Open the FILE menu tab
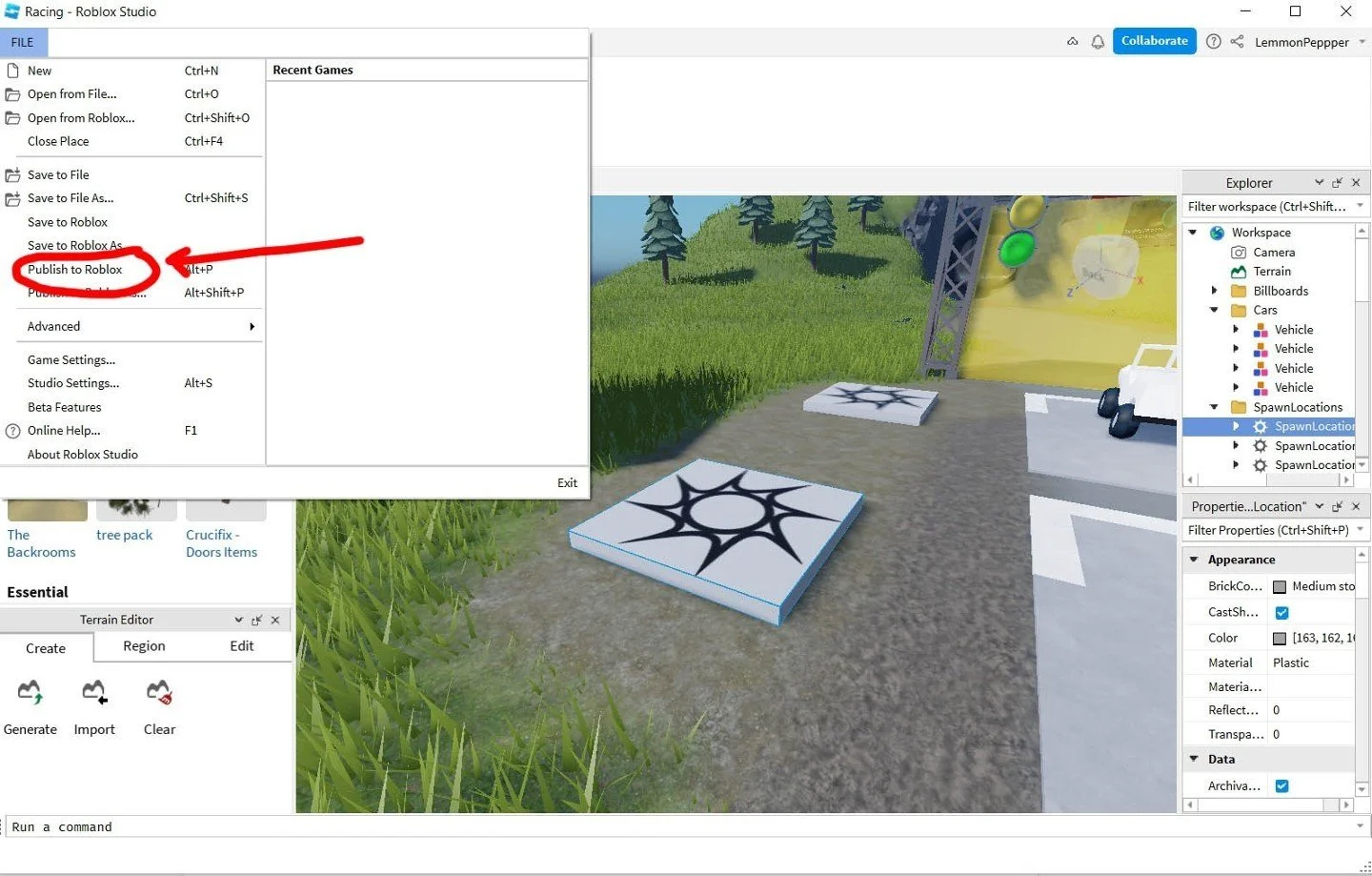 pyautogui.click(x=23, y=43)
